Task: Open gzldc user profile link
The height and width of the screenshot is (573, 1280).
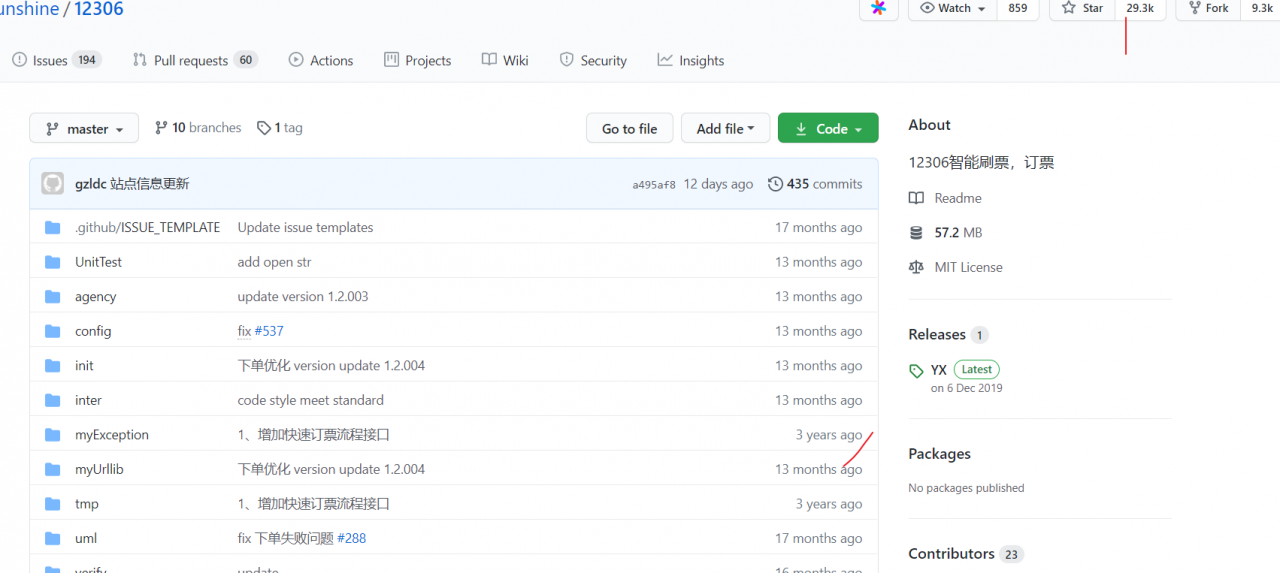Action: pos(91,184)
